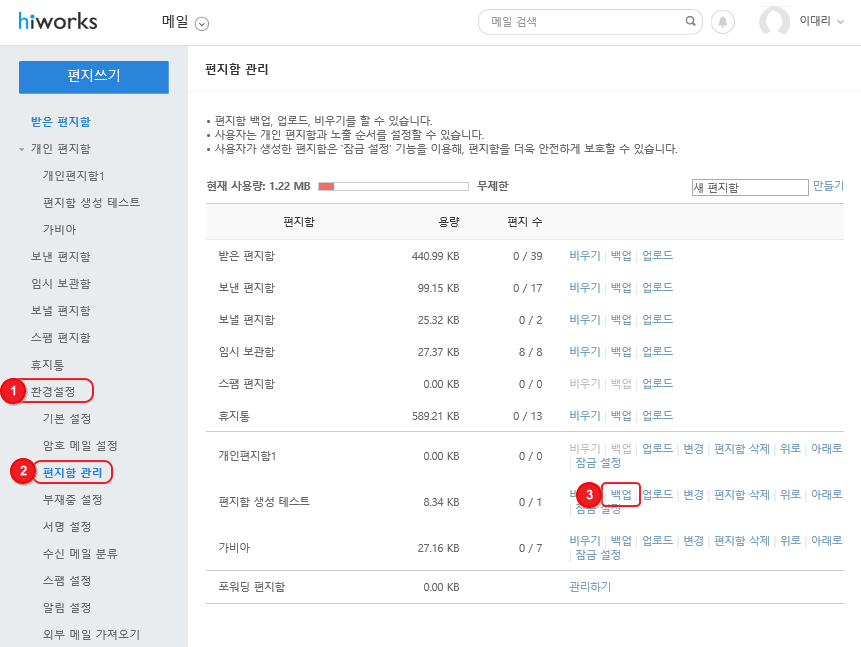
Task: Expand the 이대리 user menu chevron
Action: [840, 22]
